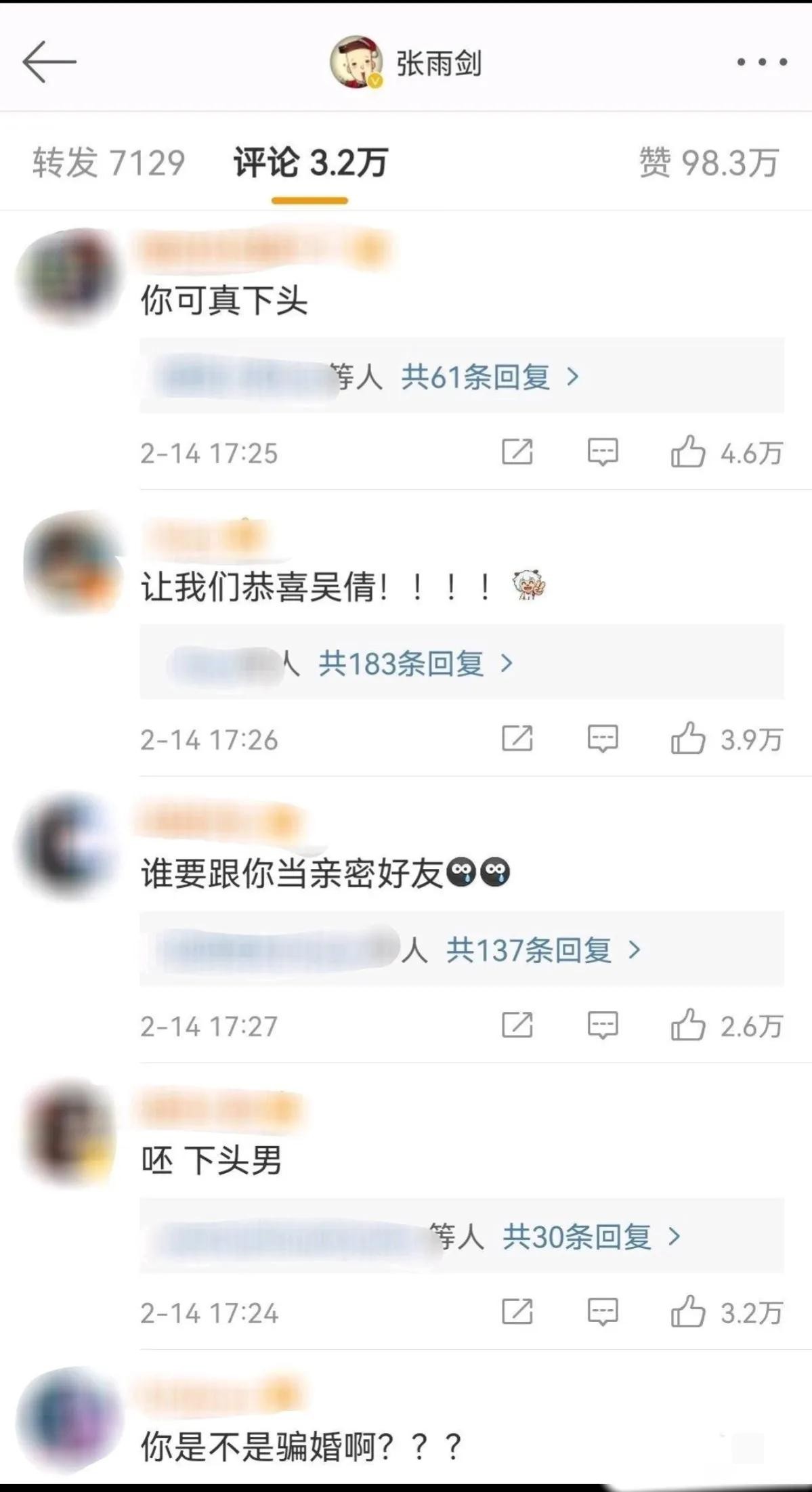Reply to the comment posted at 2-14 17:26
This screenshot has height=1492, width=812.
point(602,738)
